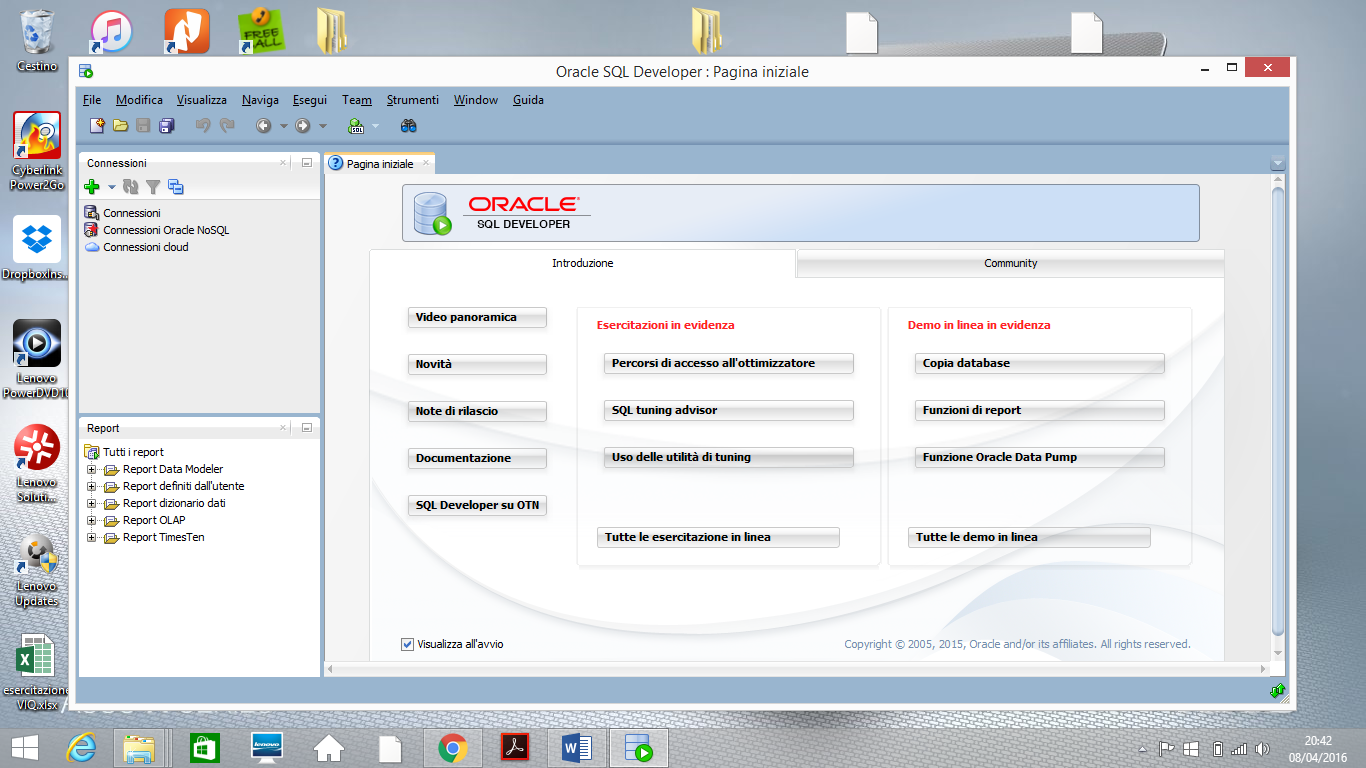Screen dimensions: 1366x768
Task: Open Tutte le demo in linea
Action: 1029,537
